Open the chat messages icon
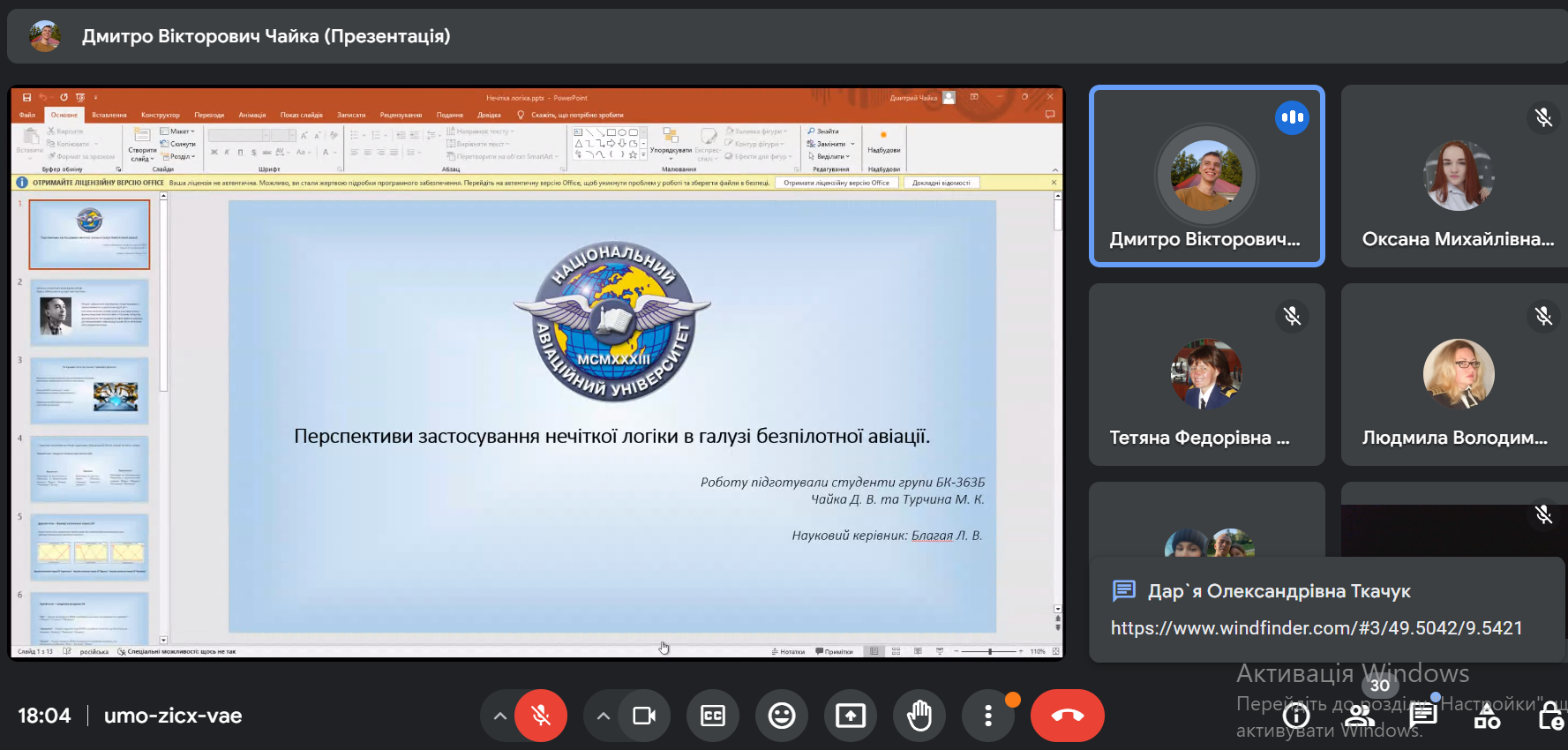Image resolution: width=1568 pixels, height=750 pixels. click(1423, 716)
